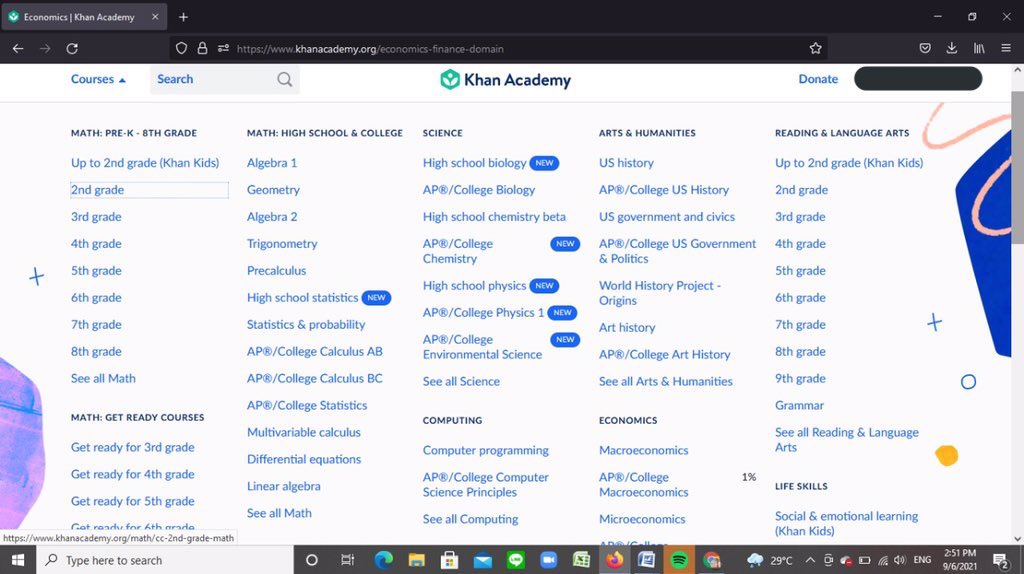Screen dimensions: 1024x574
Task: Open the notification center icon
Action: (x=1000, y=560)
